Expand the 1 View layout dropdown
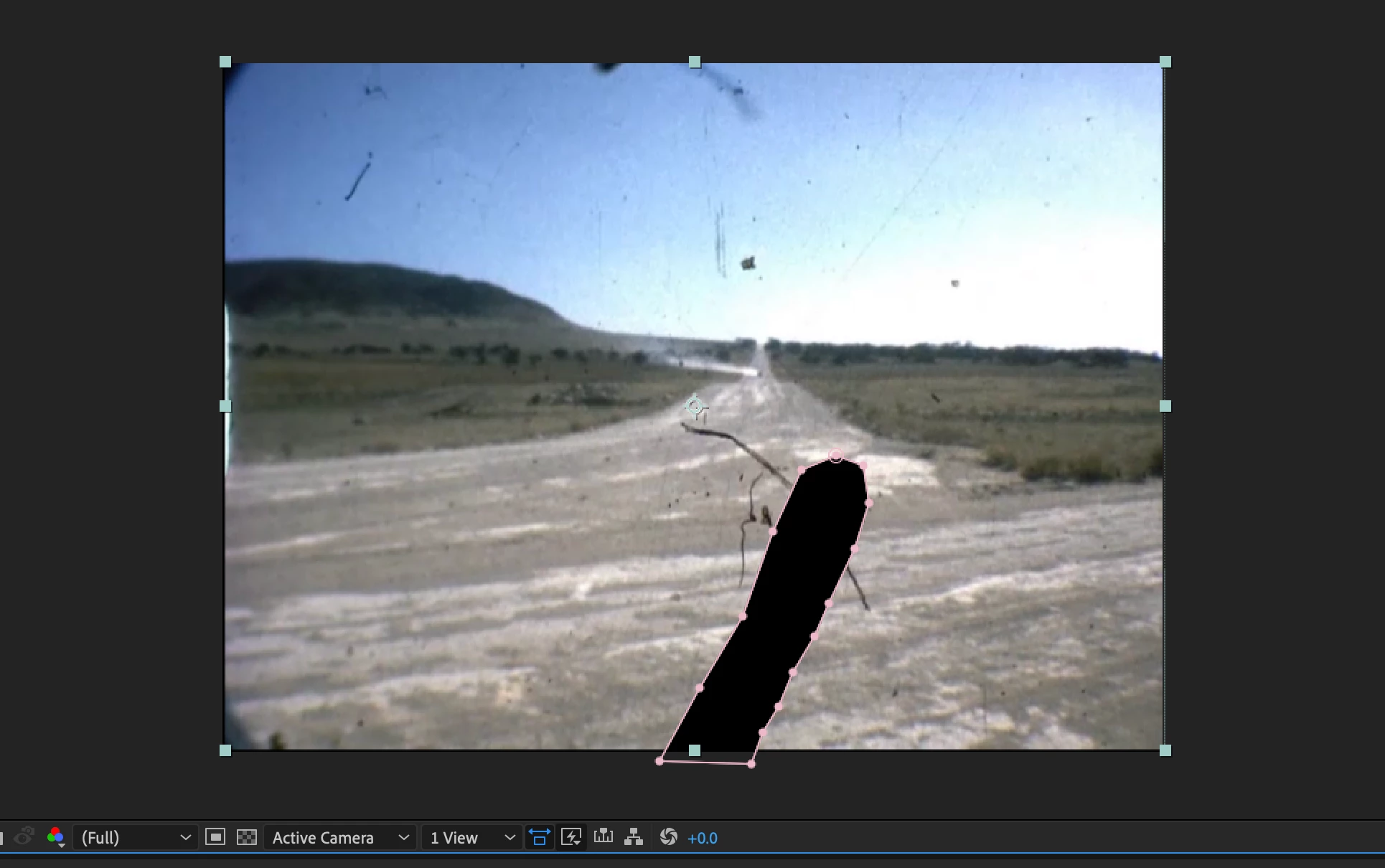Screen dimensions: 1385x868 pyautogui.click(x=471, y=838)
